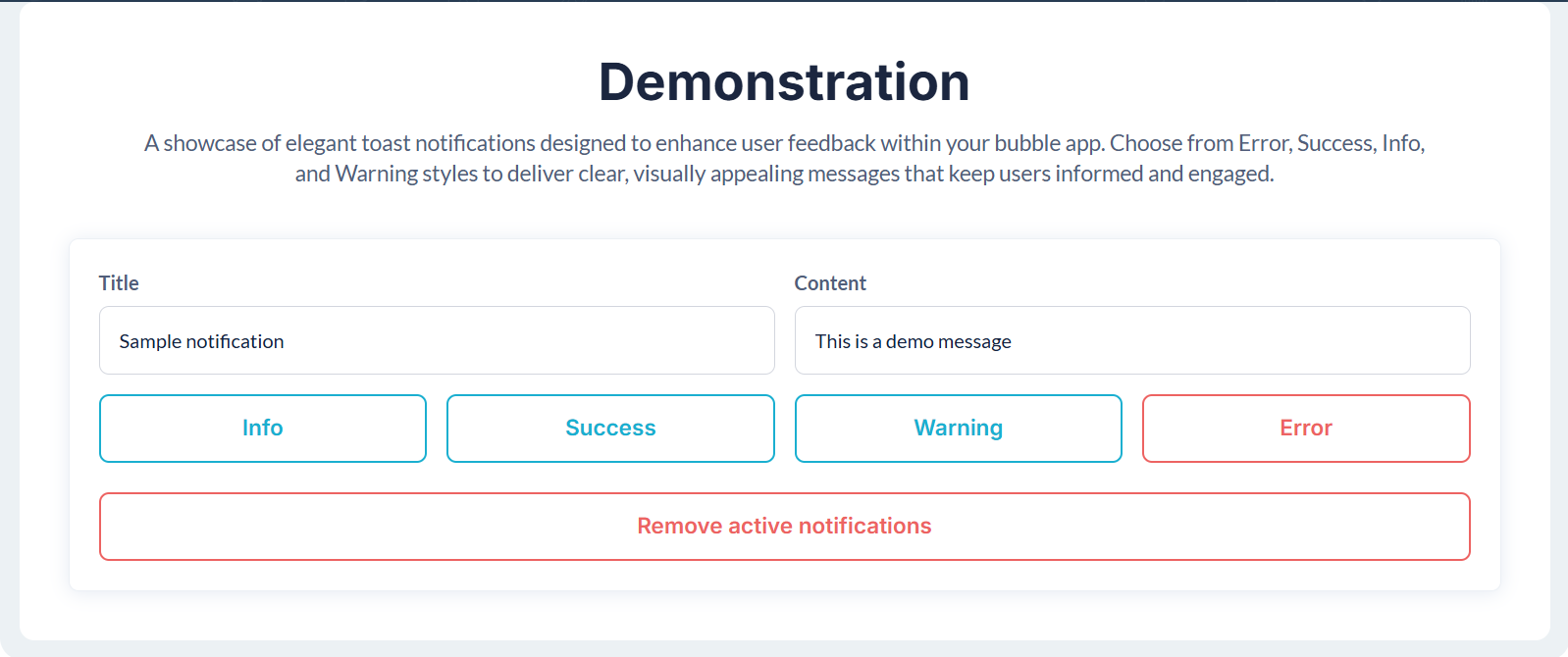The width and height of the screenshot is (1568, 657).
Task: Click the "Title" field label
Action: tap(119, 283)
